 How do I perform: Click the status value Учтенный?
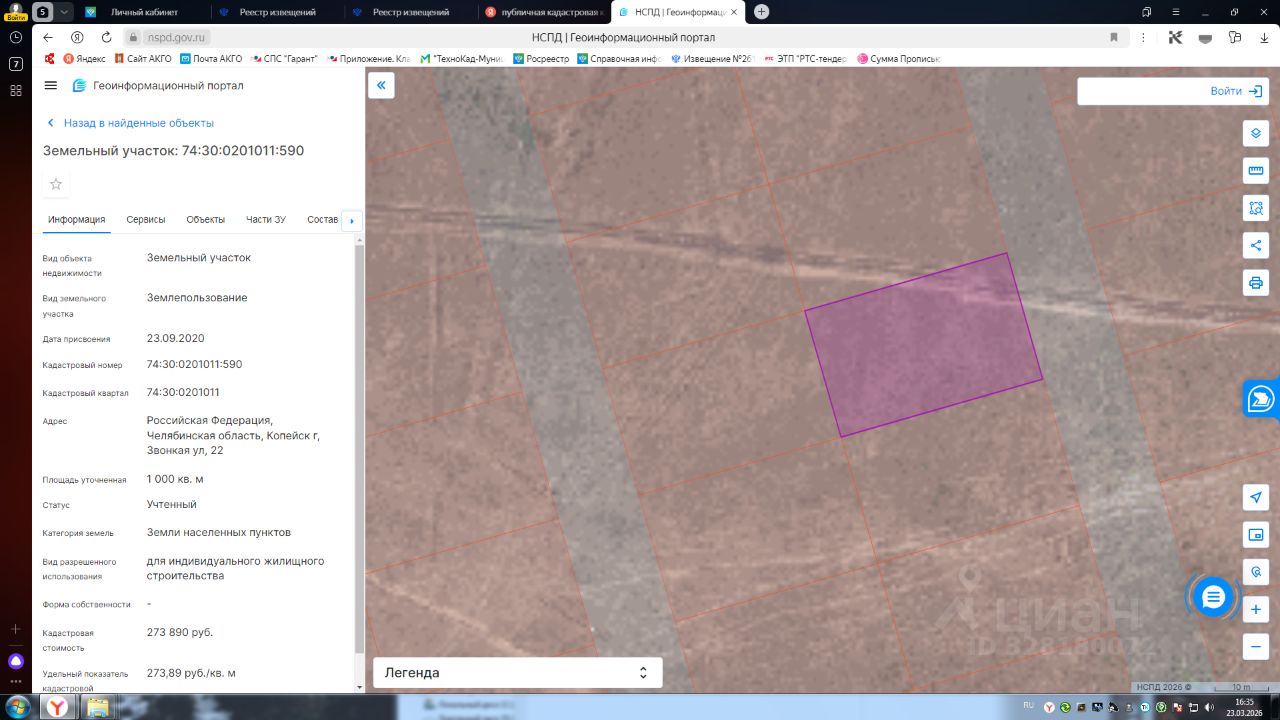click(172, 504)
